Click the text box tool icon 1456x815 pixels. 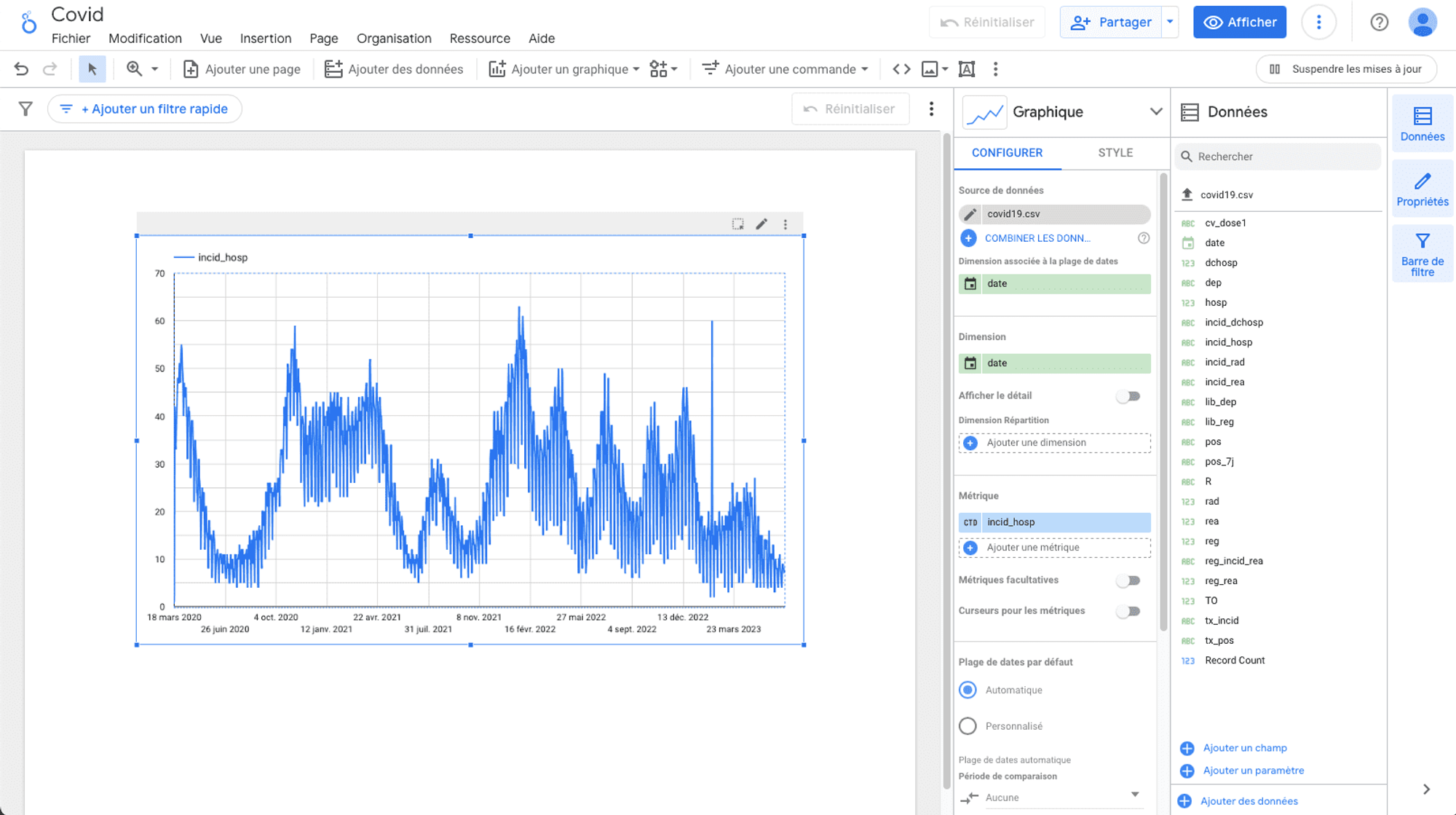(x=967, y=69)
